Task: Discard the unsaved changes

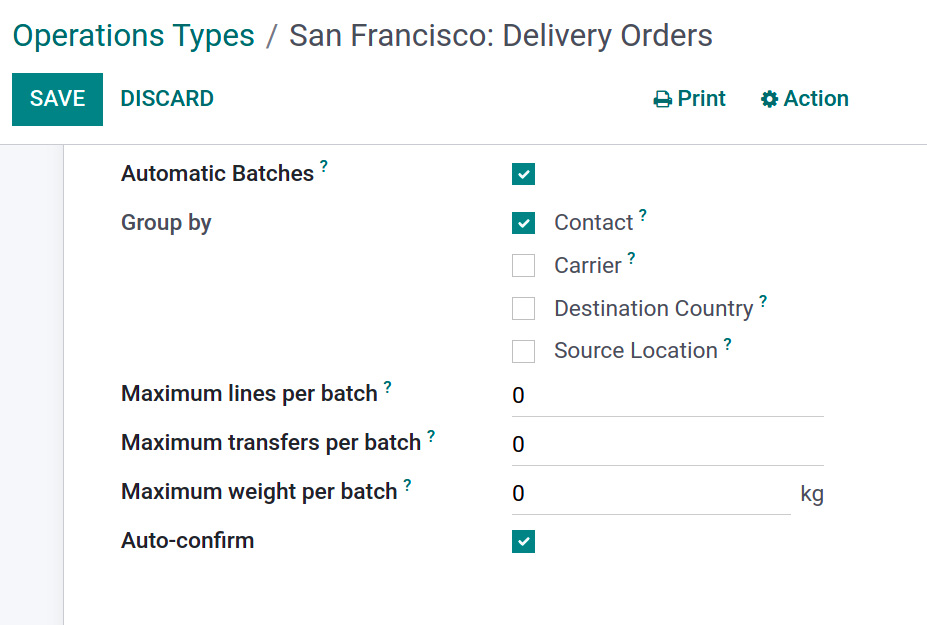Action: [167, 99]
